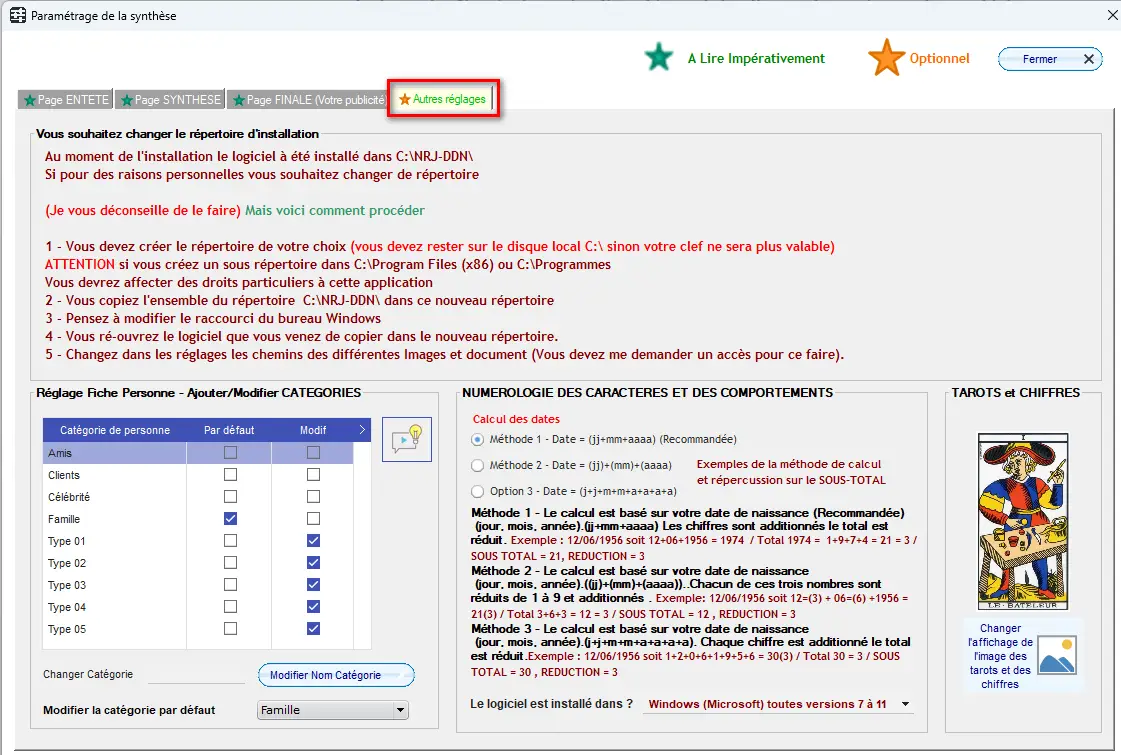Check 'Par défaut' box for Clients
Viewport: 1121px width, 755px height.
coord(231,475)
